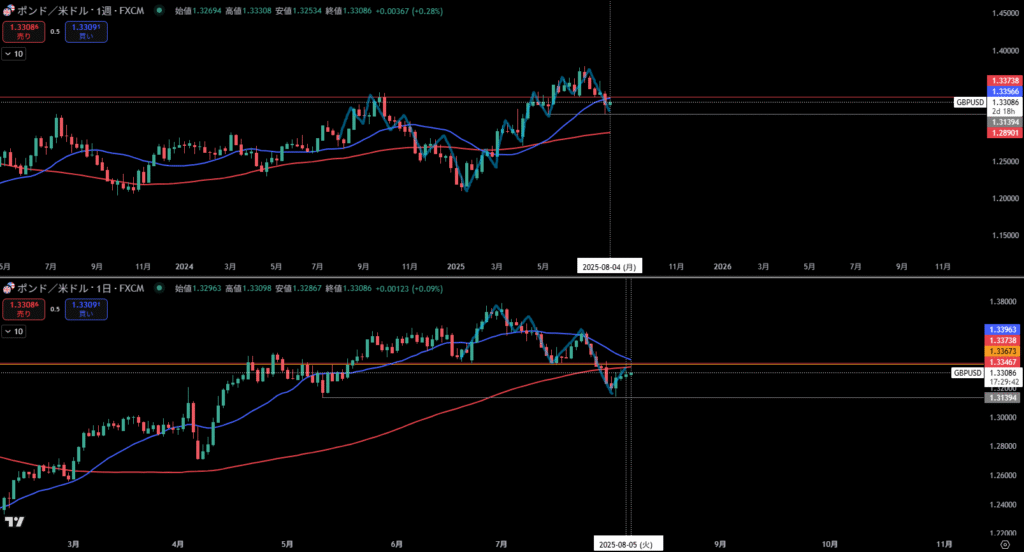This screenshot has width=1024, height=552.
Task: Expand indicator legend in daily chart
Action: click(14, 332)
